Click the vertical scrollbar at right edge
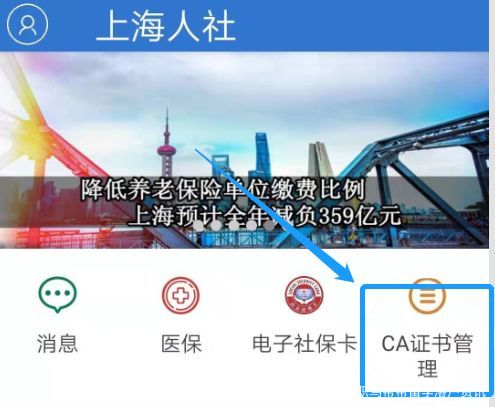This screenshot has height=407, width=495. pos(492,203)
